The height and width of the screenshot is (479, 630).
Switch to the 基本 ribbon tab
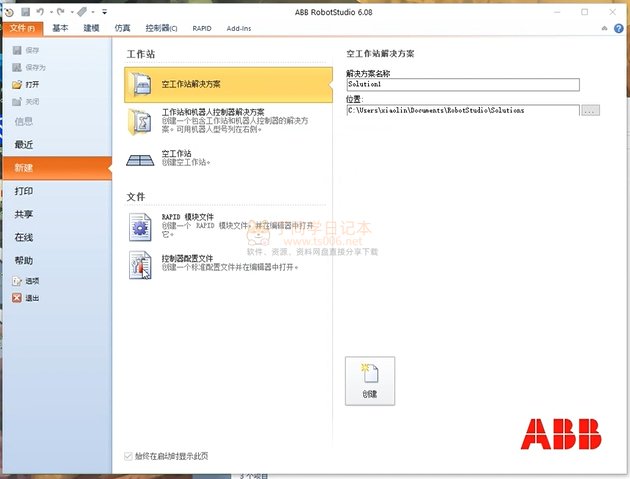(61, 29)
